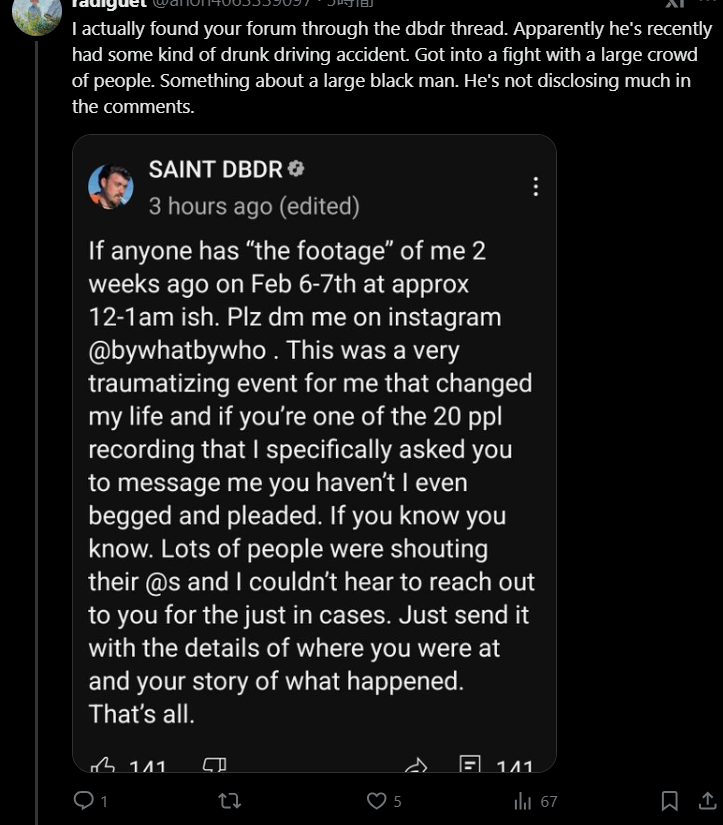Open the embedded screenshot image of the post
The height and width of the screenshot is (825, 723).
pyautogui.click(x=314, y=452)
